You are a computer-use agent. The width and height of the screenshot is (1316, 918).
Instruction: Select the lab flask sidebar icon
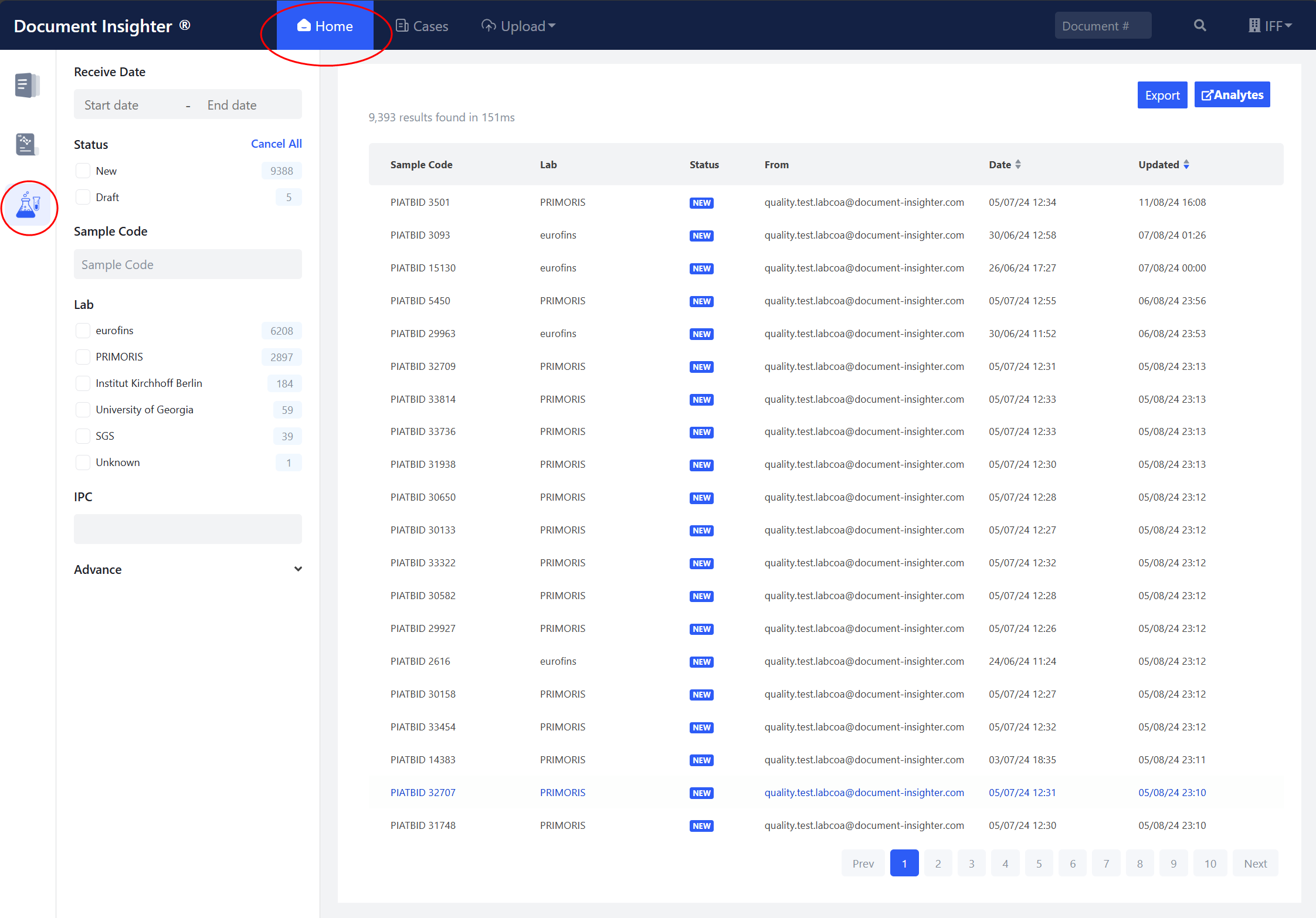[28, 206]
